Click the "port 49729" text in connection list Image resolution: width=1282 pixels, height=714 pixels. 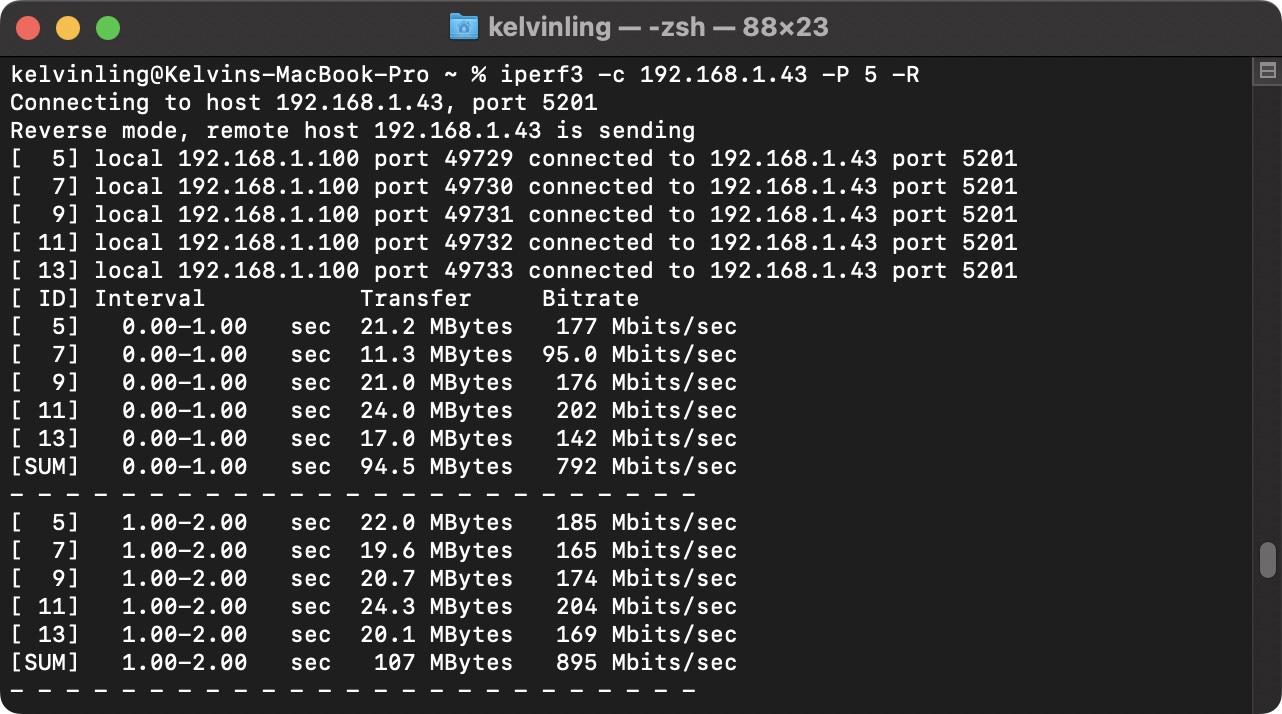pos(443,159)
